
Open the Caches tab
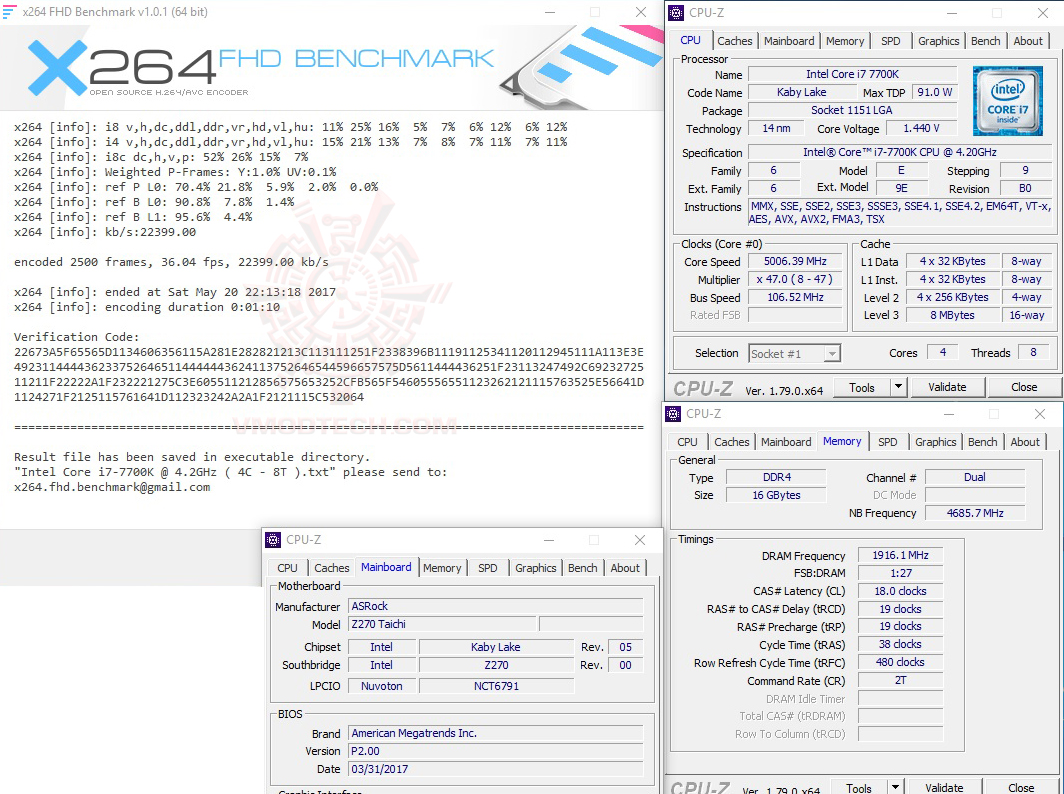click(735, 41)
